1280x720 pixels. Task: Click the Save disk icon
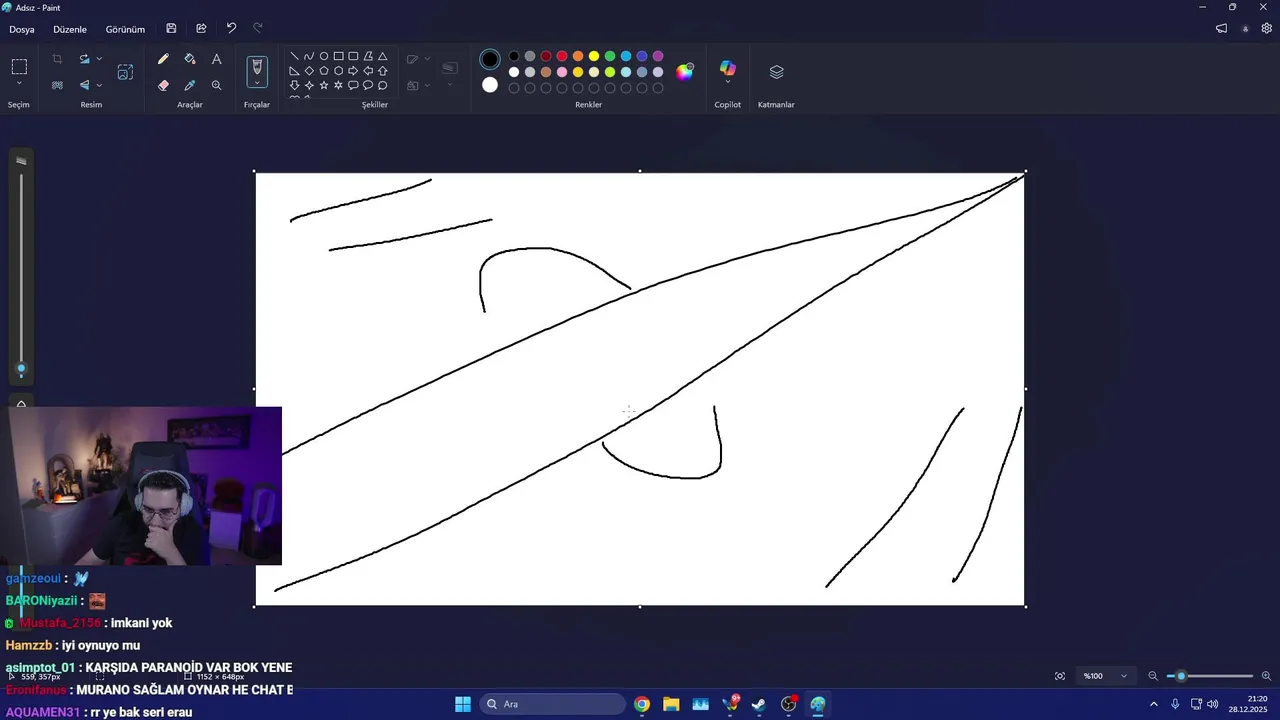tap(171, 29)
